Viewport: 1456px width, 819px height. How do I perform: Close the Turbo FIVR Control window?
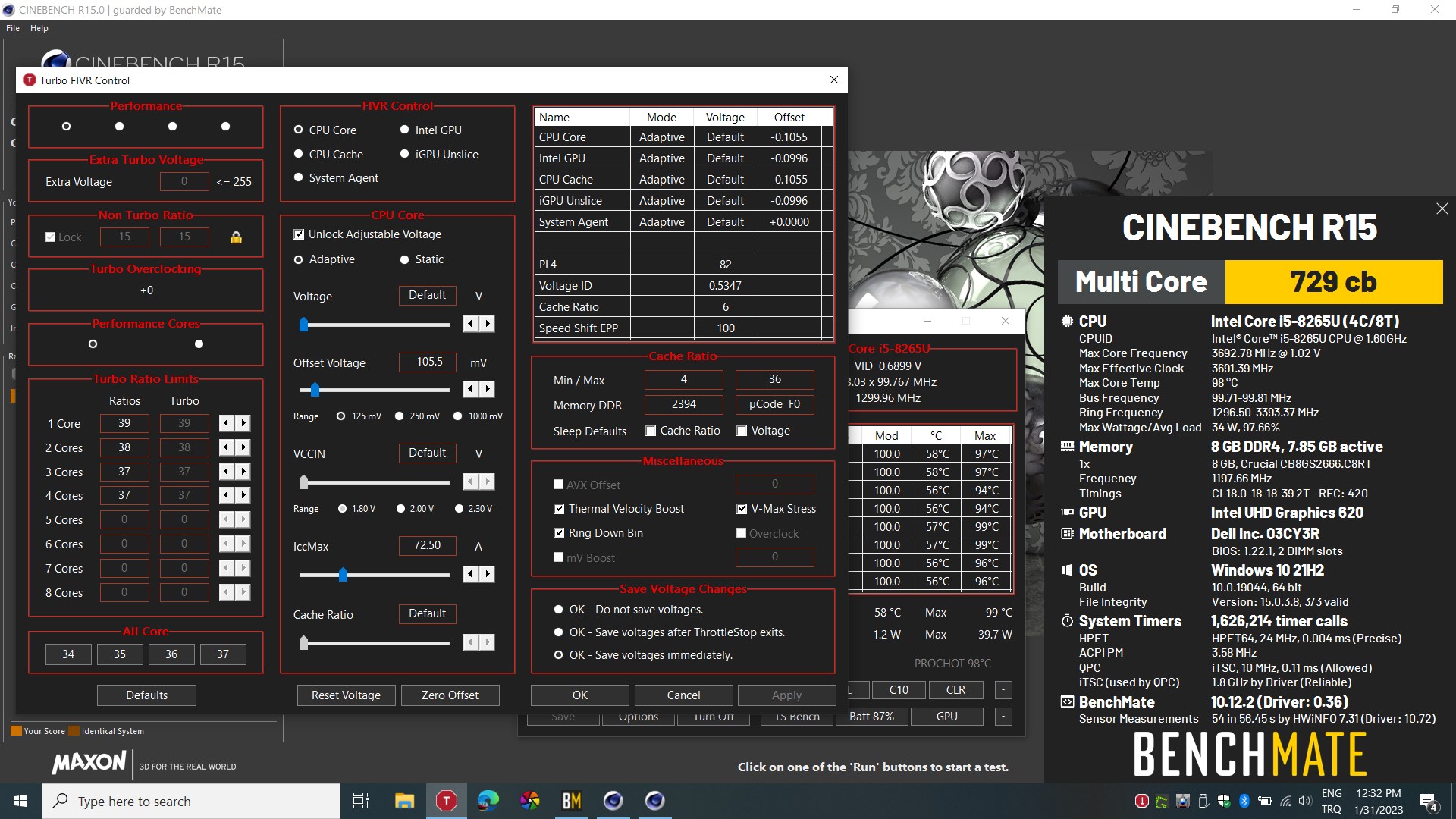(833, 80)
